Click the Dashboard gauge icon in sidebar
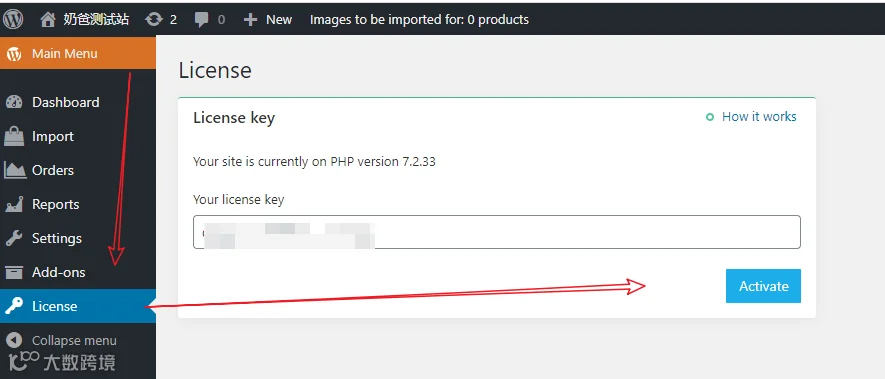 pyautogui.click(x=14, y=102)
